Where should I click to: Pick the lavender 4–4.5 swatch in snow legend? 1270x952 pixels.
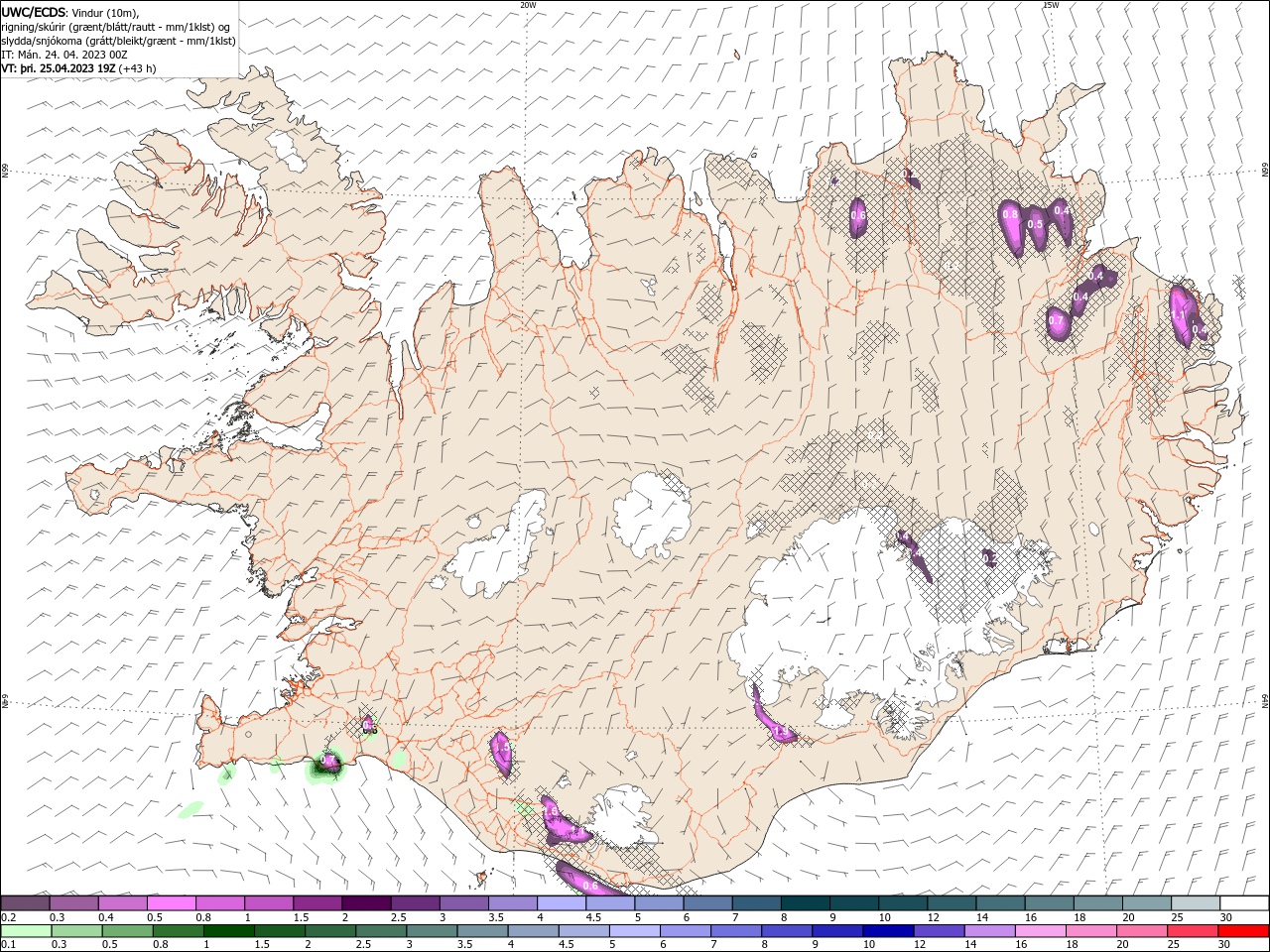click(x=562, y=903)
